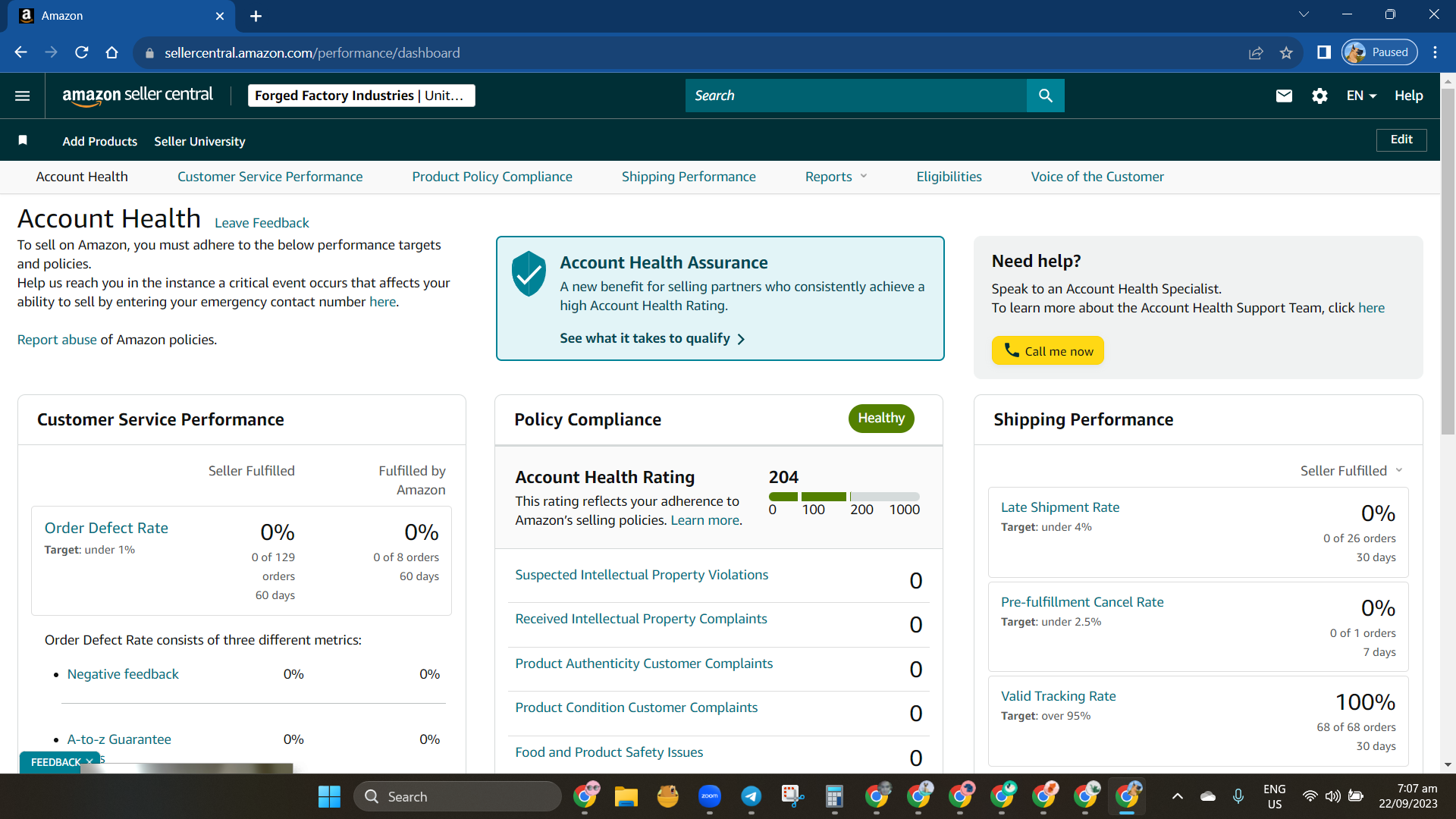Open Telegram from the taskbar
This screenshot has width=1456, height=819.
[x=752, y=796]
